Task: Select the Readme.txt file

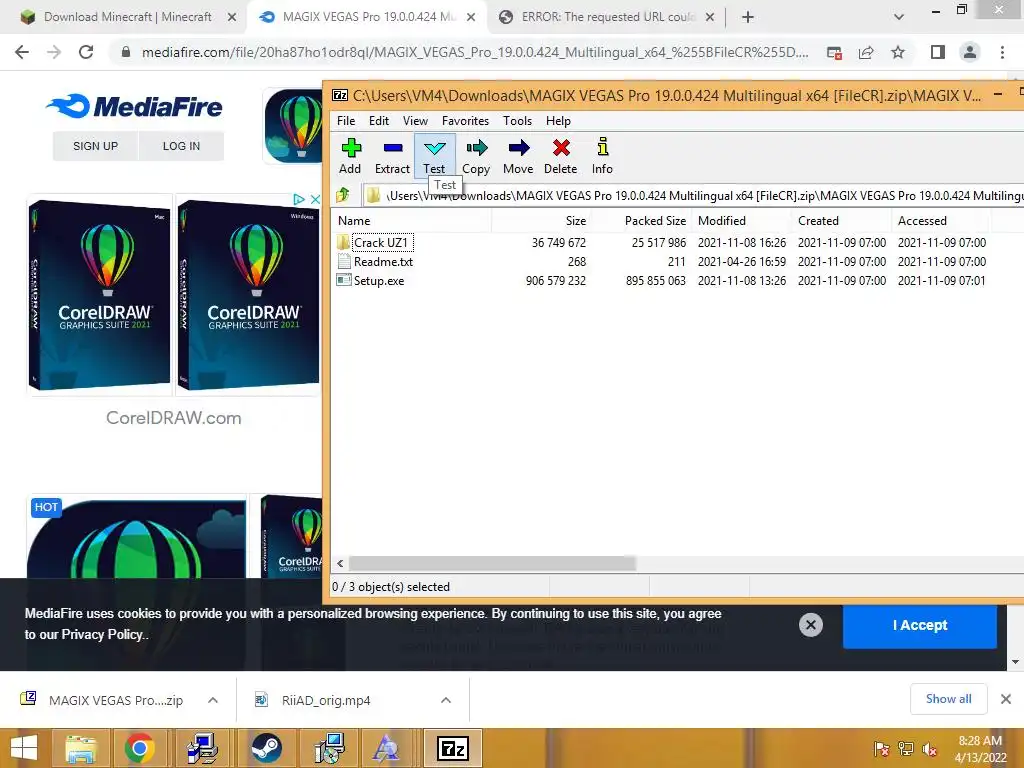Action: pyautogui.click(x=383, y=262)
